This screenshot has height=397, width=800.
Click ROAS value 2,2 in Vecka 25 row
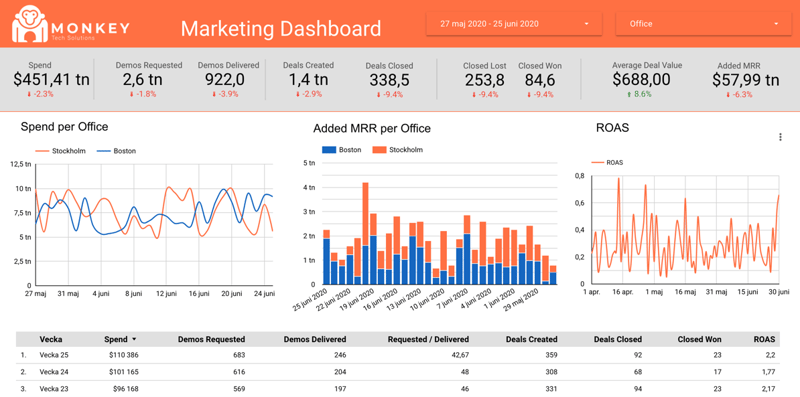(x=770, y=355)
